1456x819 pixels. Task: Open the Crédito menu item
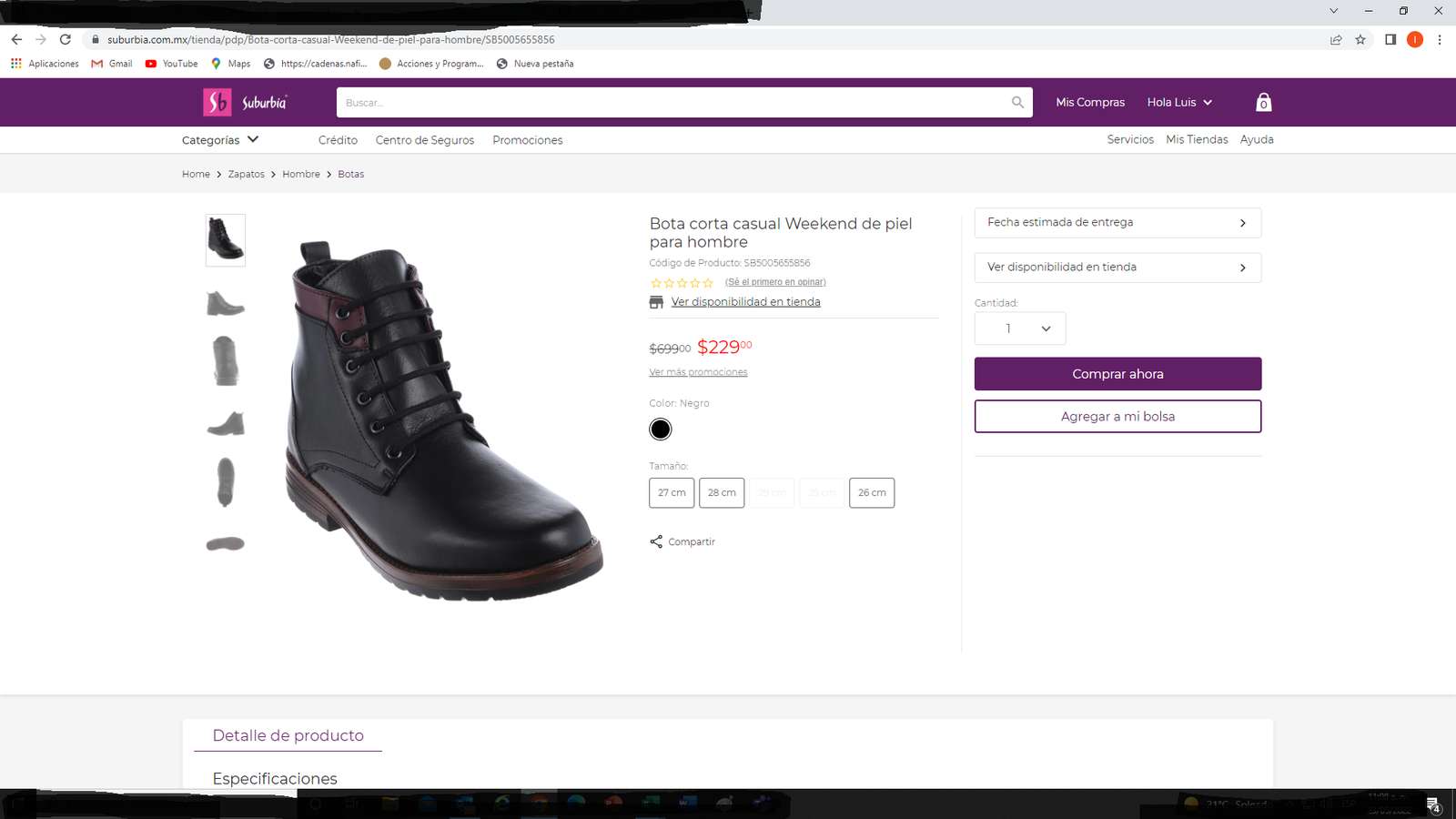[338, 140]
